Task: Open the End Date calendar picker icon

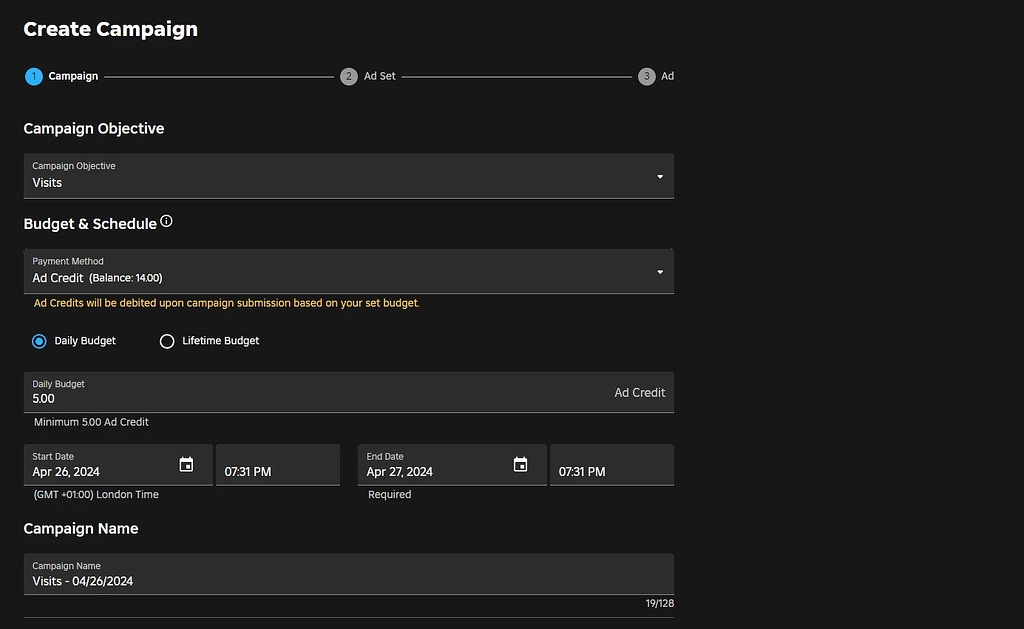Action: (520, 464)
